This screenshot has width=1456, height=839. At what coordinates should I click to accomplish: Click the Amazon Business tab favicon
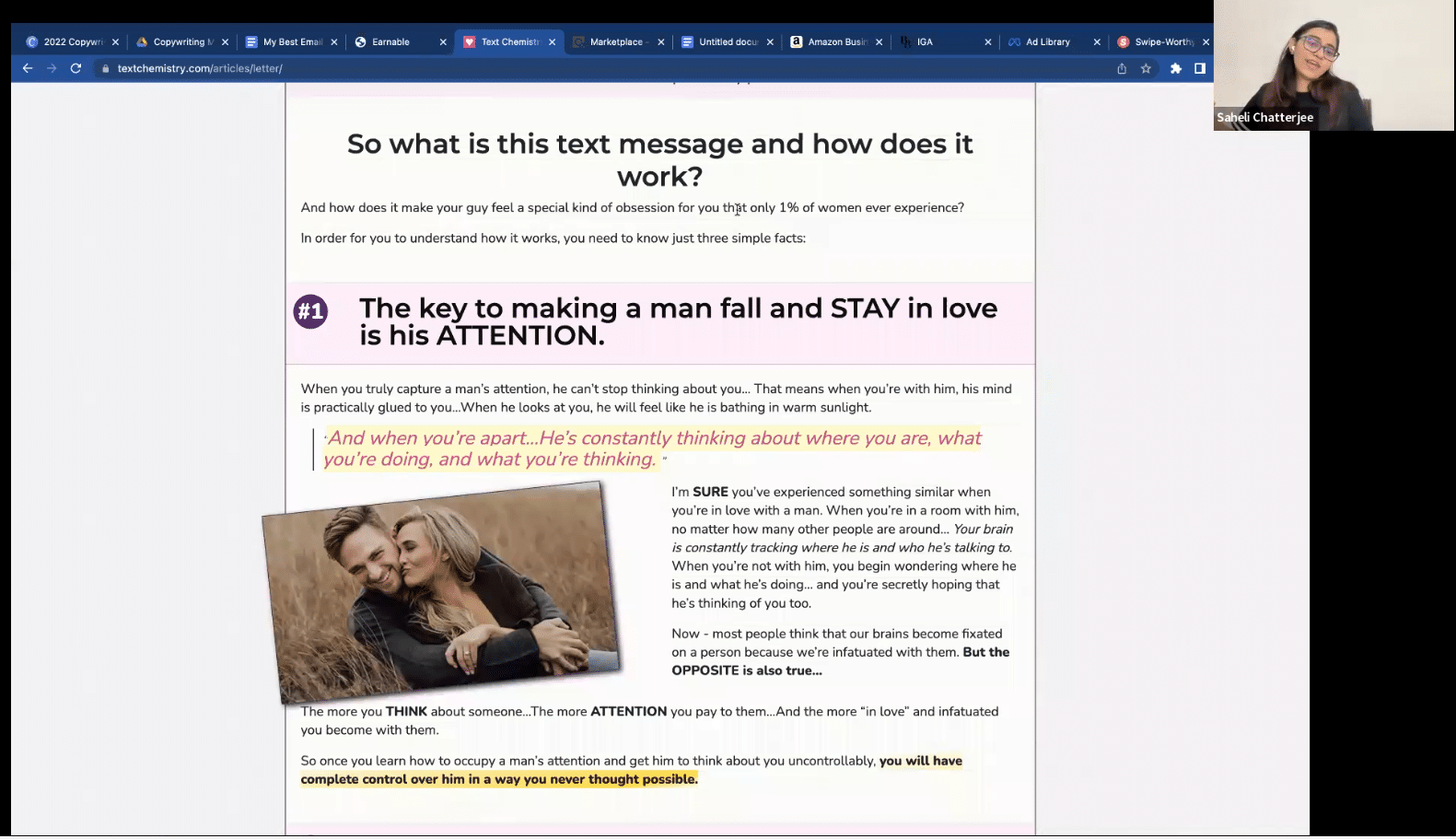(x=797, y=41)
